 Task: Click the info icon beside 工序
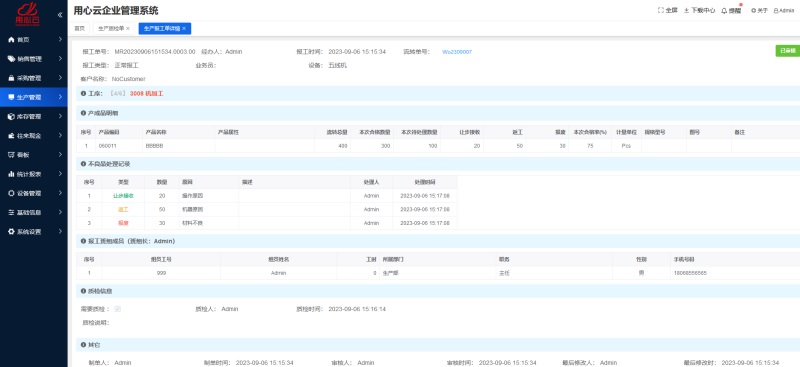(x=83, y=94)
